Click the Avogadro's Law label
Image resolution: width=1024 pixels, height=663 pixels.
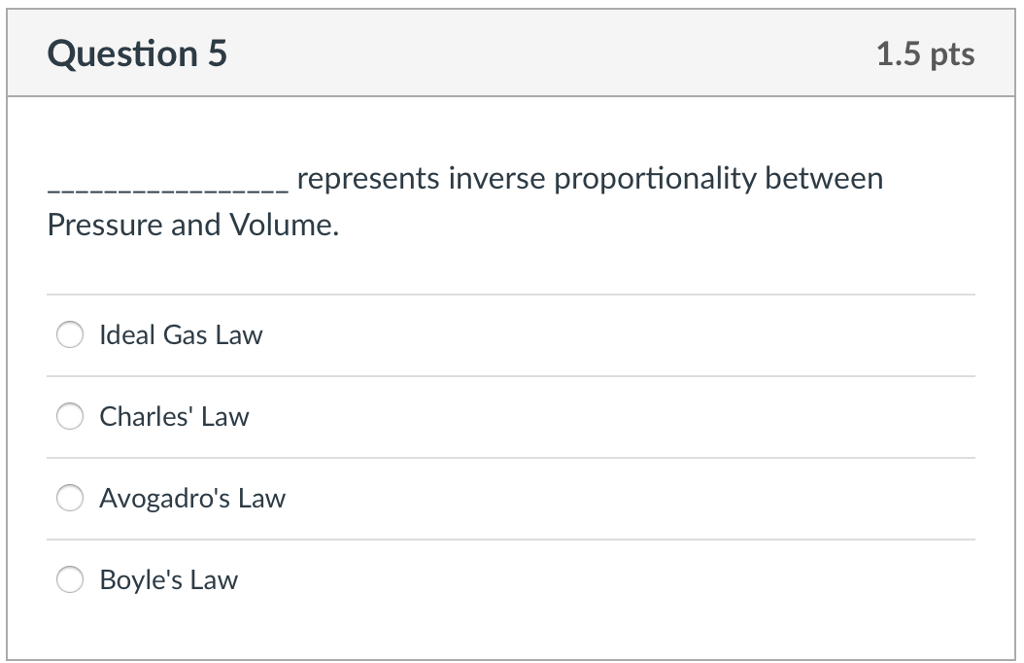191,497
